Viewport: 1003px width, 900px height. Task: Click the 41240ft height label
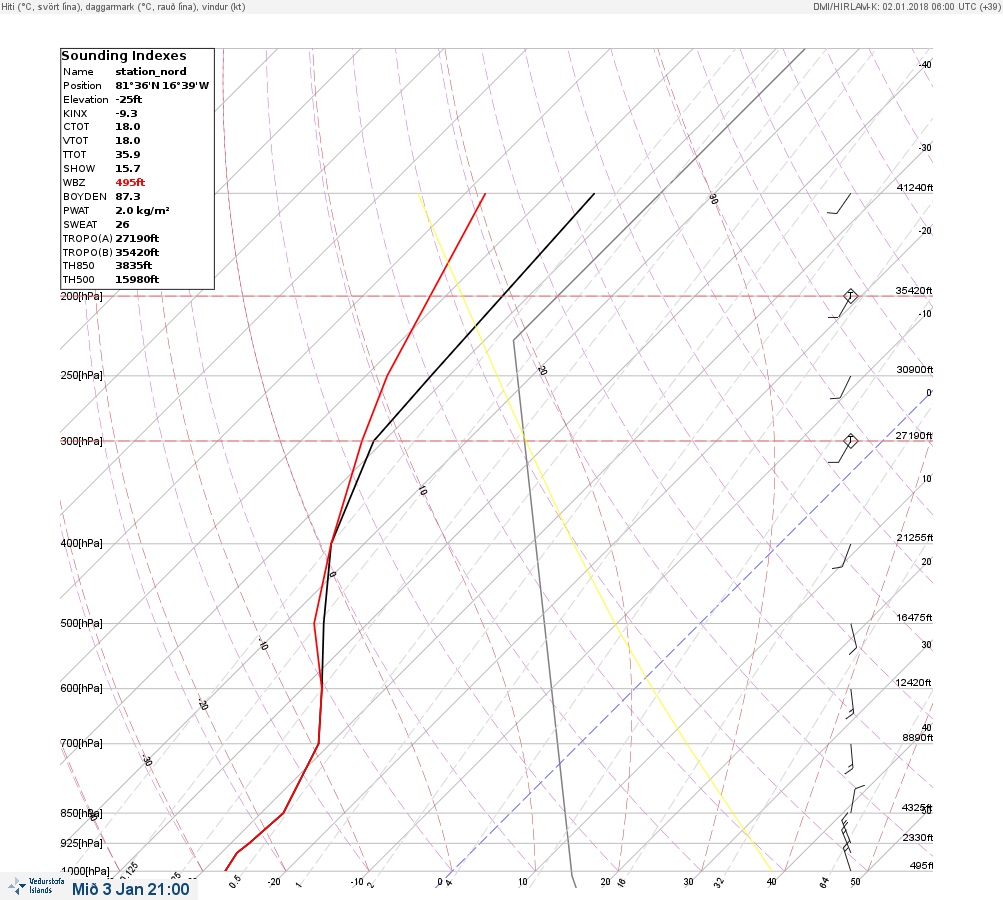(915, 187)
